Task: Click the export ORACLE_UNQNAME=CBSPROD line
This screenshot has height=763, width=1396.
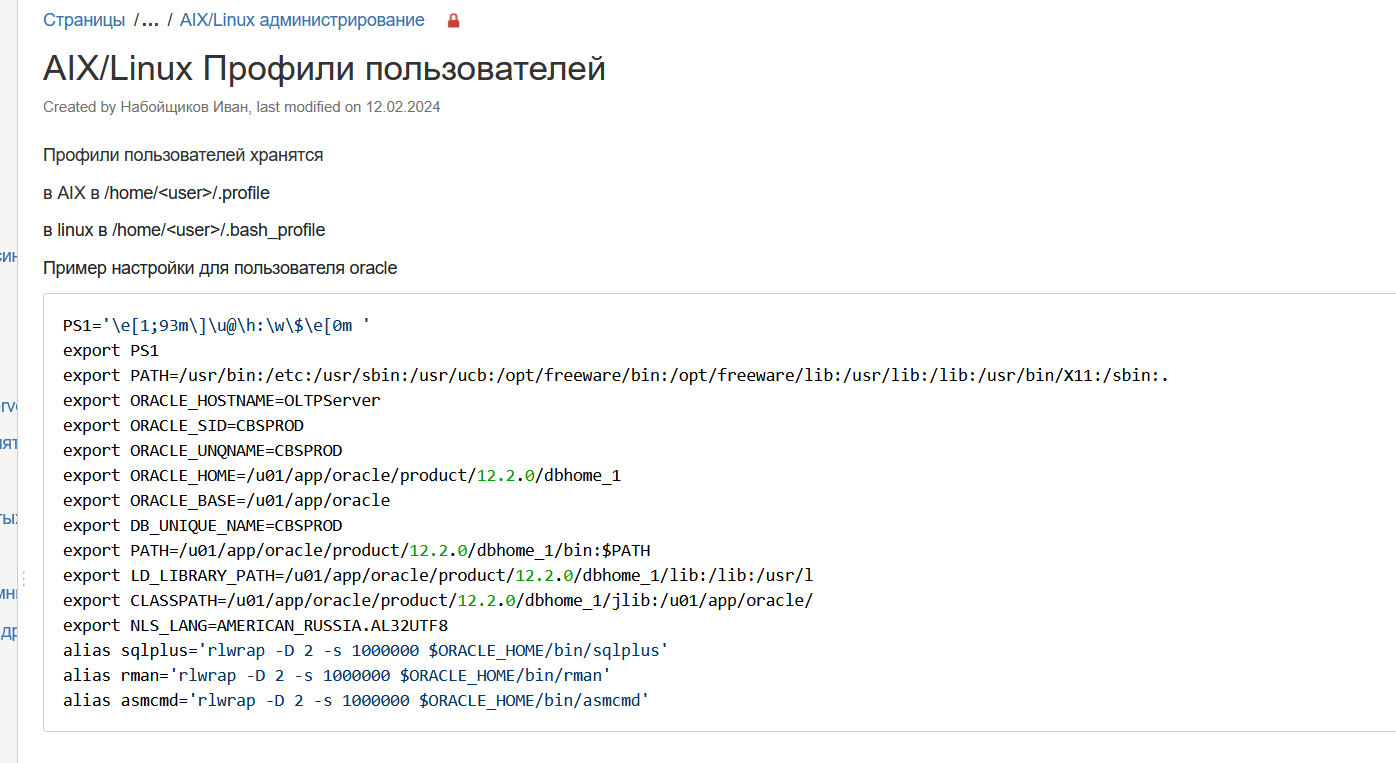Action: pyautogui.click(x=202, y=450)
